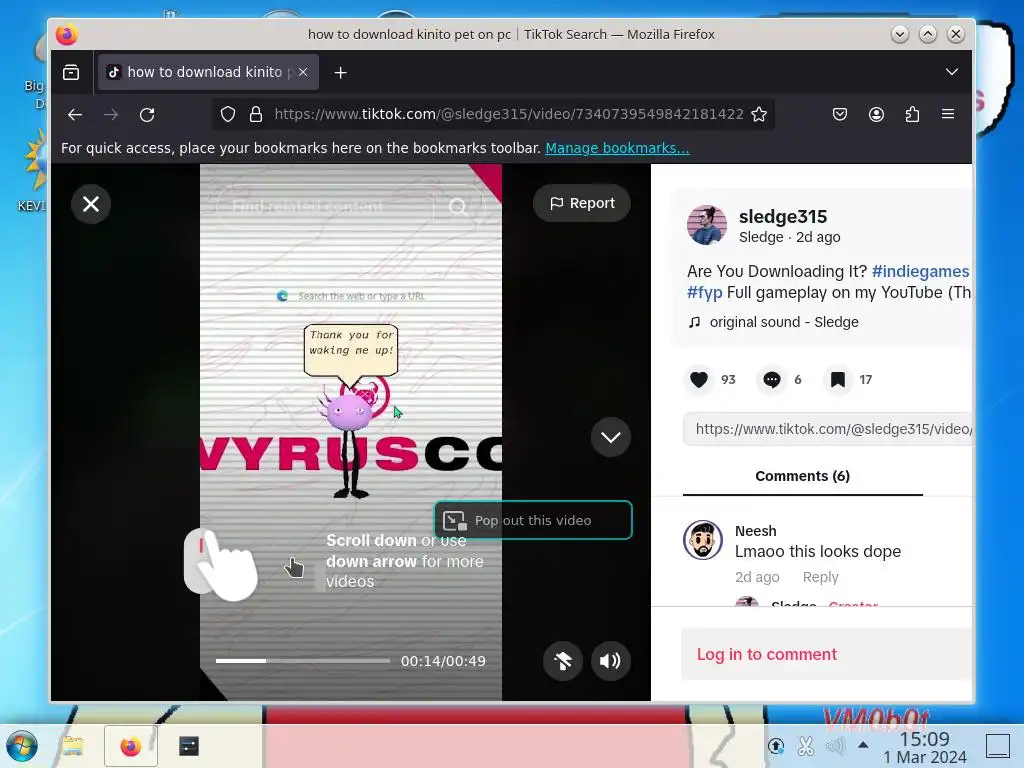Open original sound - Sledge link
Viewport: 1024px width, 768px height.
[x=784, y=322]
